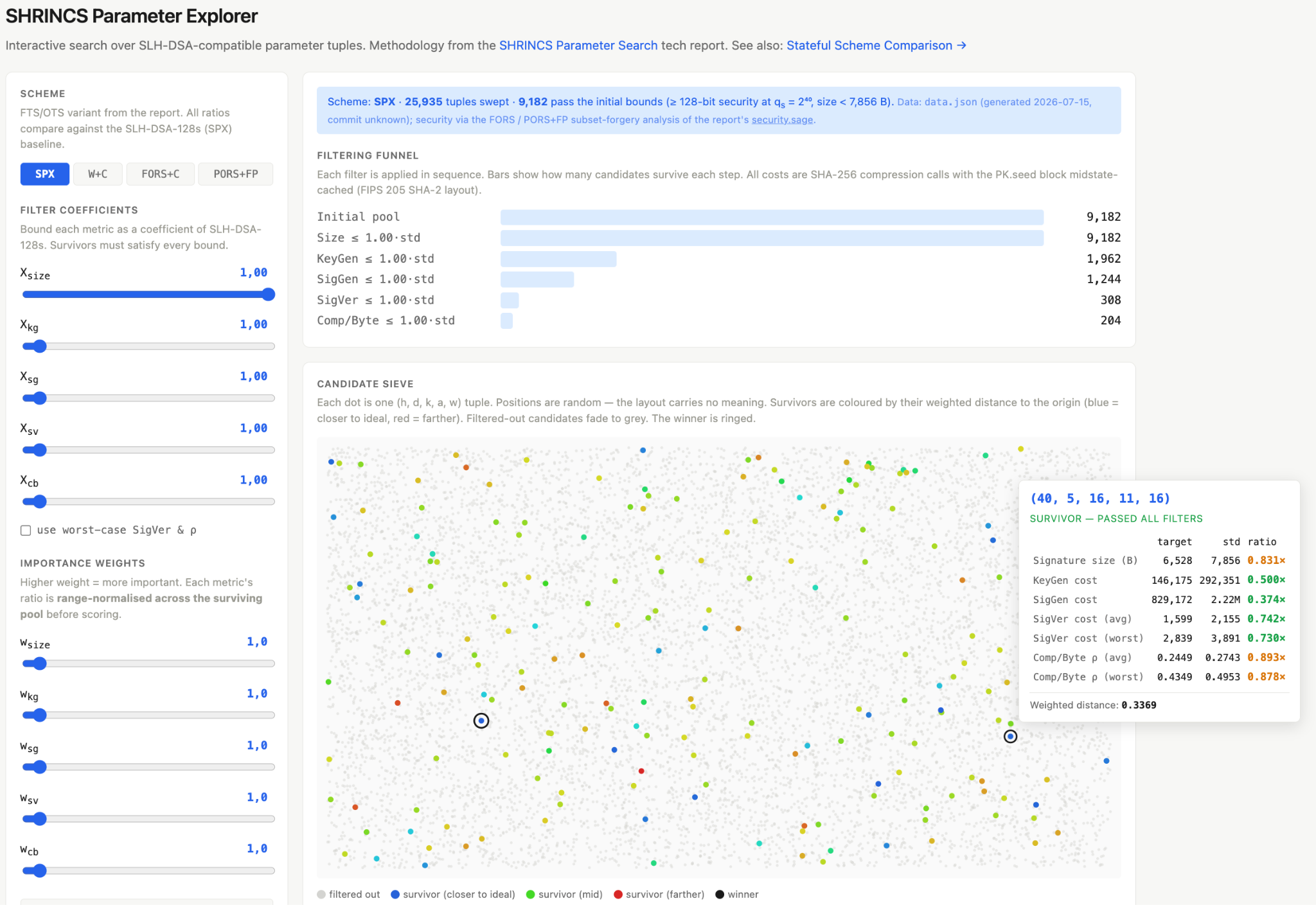The height and width of the screenshot is (905, 1316).
Task: Click the KeyGen cost ratio 0.500×
Action: click(x=1266, y=580)
